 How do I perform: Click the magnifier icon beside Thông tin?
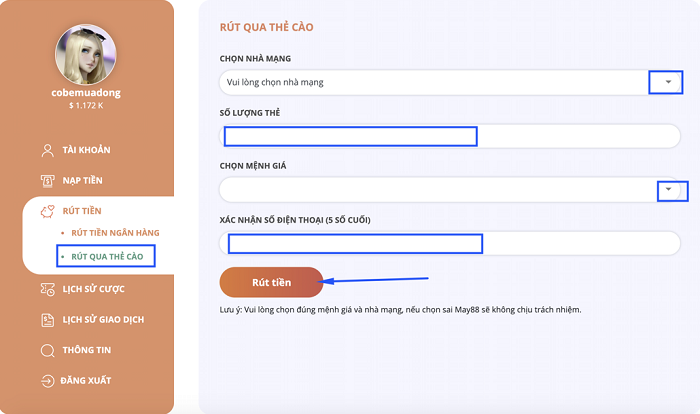click(x=47, y=351)
